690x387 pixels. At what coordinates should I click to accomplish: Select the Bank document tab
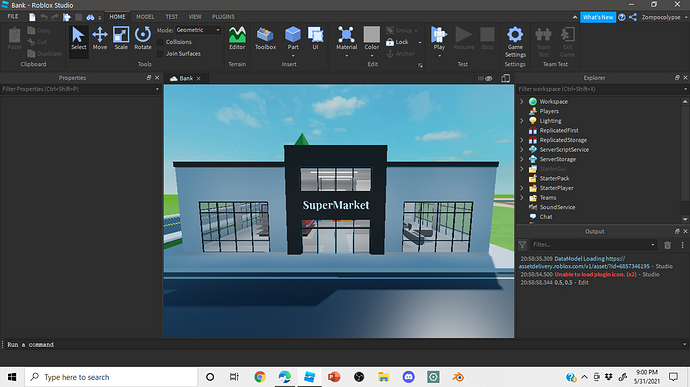(x=185, y=78)
